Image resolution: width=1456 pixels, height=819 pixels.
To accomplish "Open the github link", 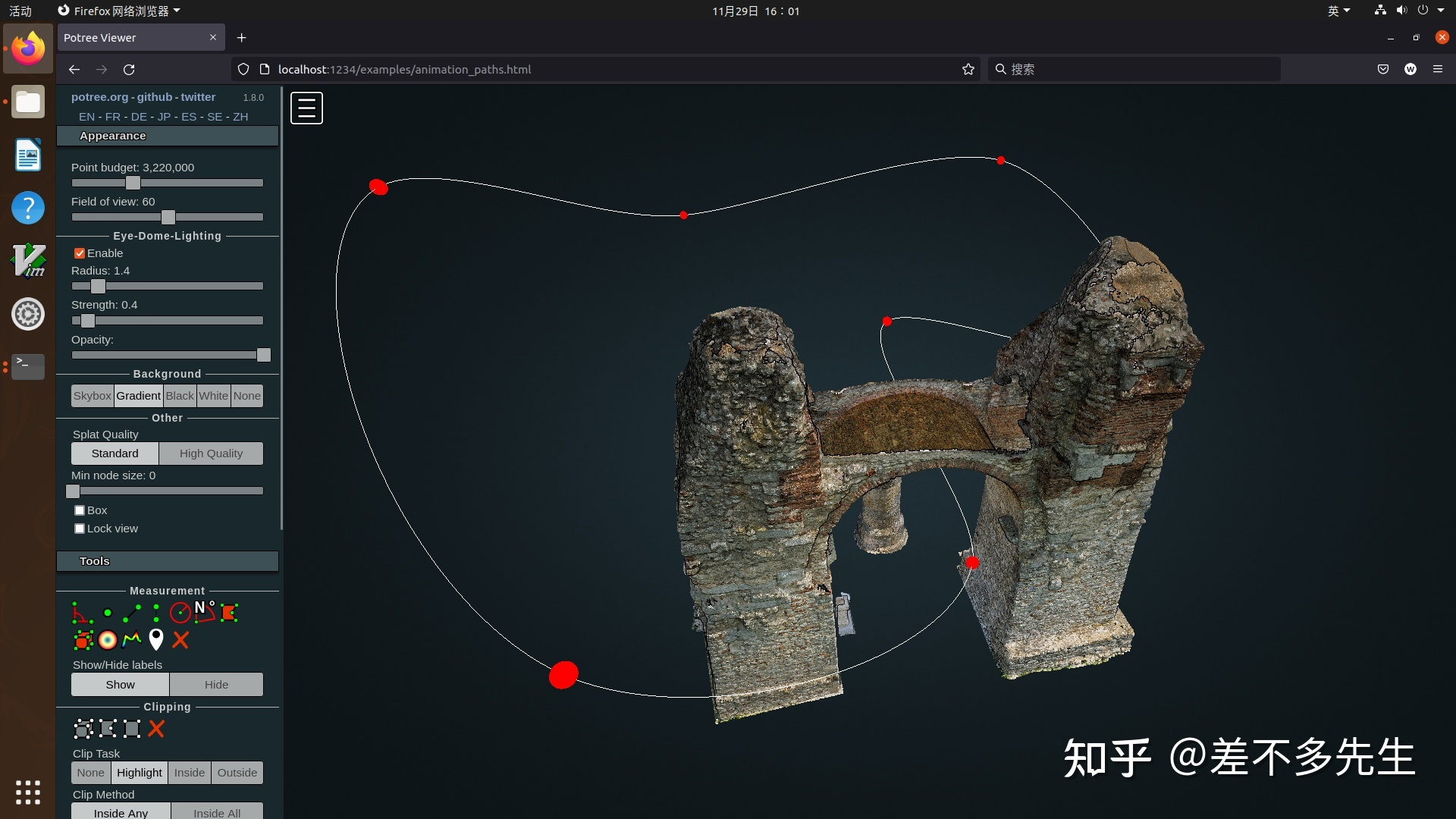I will (155, 97).
